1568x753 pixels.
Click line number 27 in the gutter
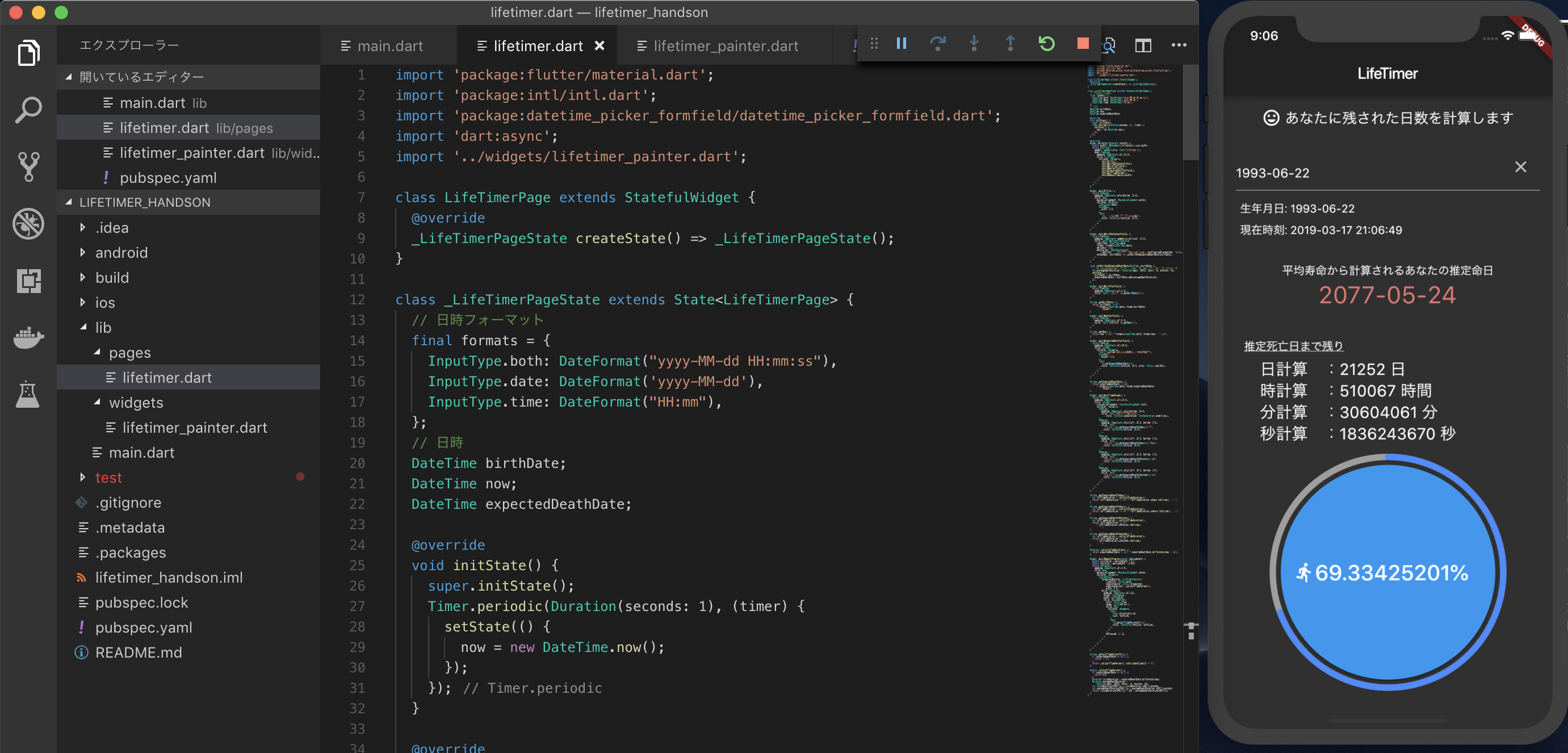357,606
